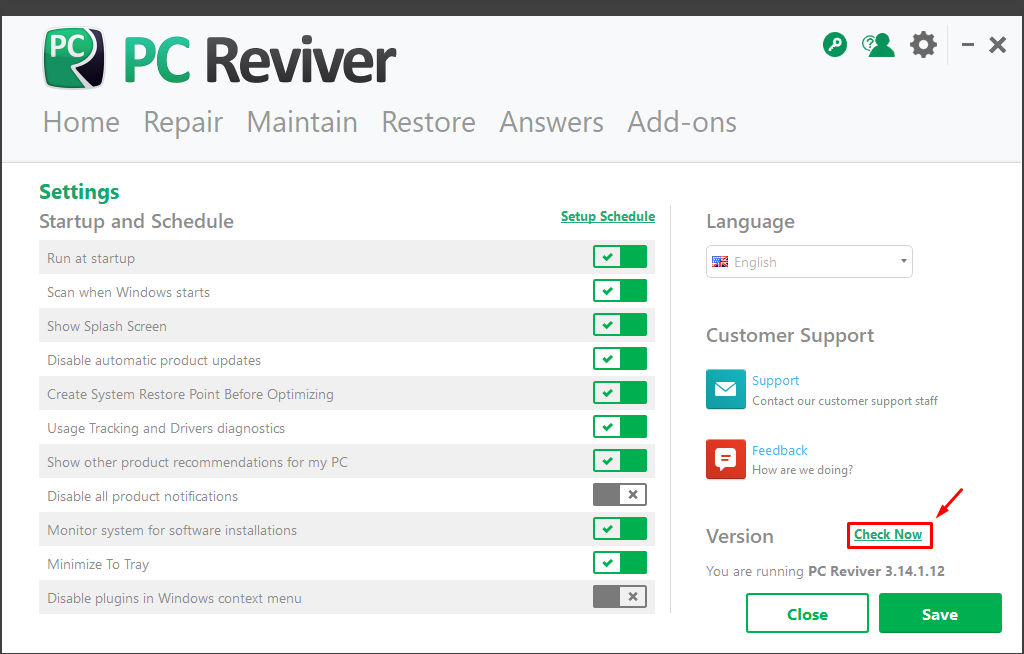1024x654 pixels.
Task: Toggle Create System Restore Point switch
Action: [x=620, y=393]
